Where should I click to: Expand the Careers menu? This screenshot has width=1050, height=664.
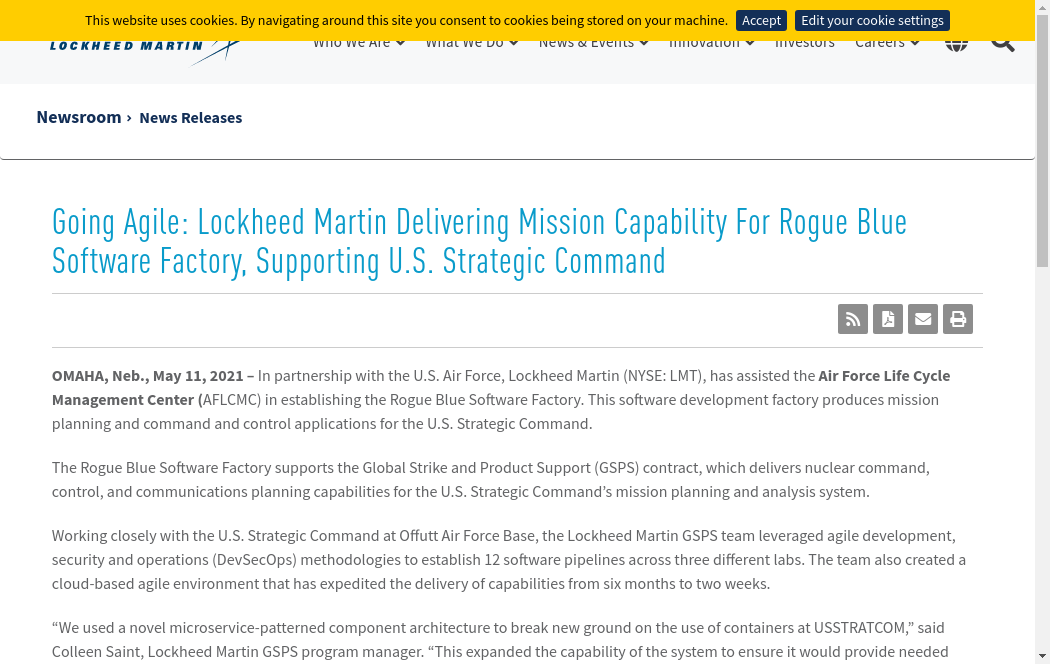[x=886, y=44]
